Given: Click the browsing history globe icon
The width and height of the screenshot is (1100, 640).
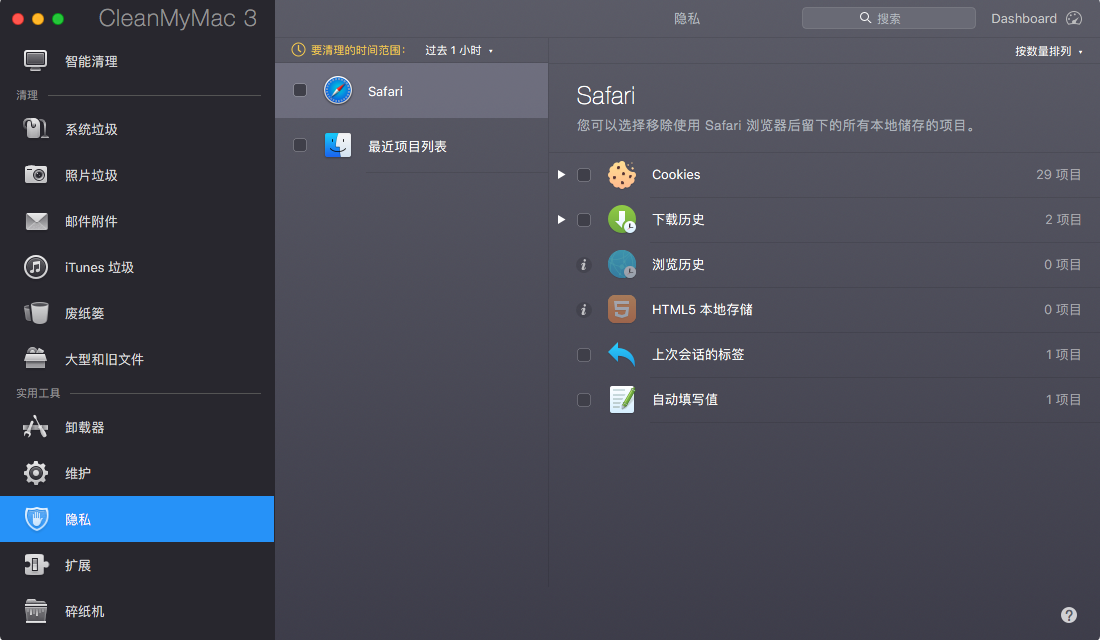Looking at the screenshot, I should point(622,265).
